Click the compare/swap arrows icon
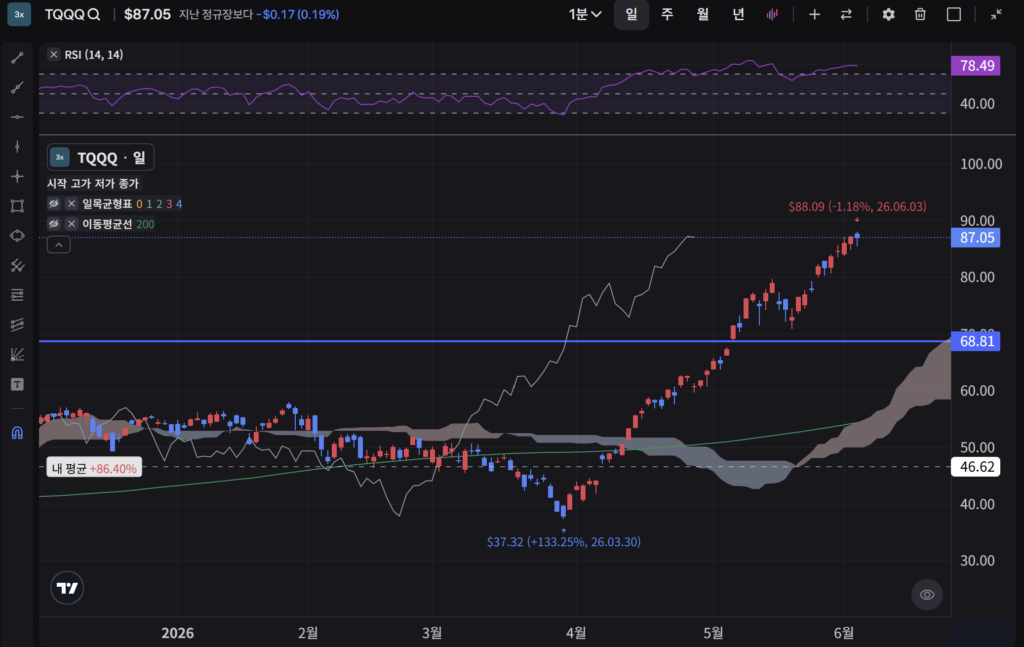This screenshot has height=647, width=1024. (x=846, y=14)
